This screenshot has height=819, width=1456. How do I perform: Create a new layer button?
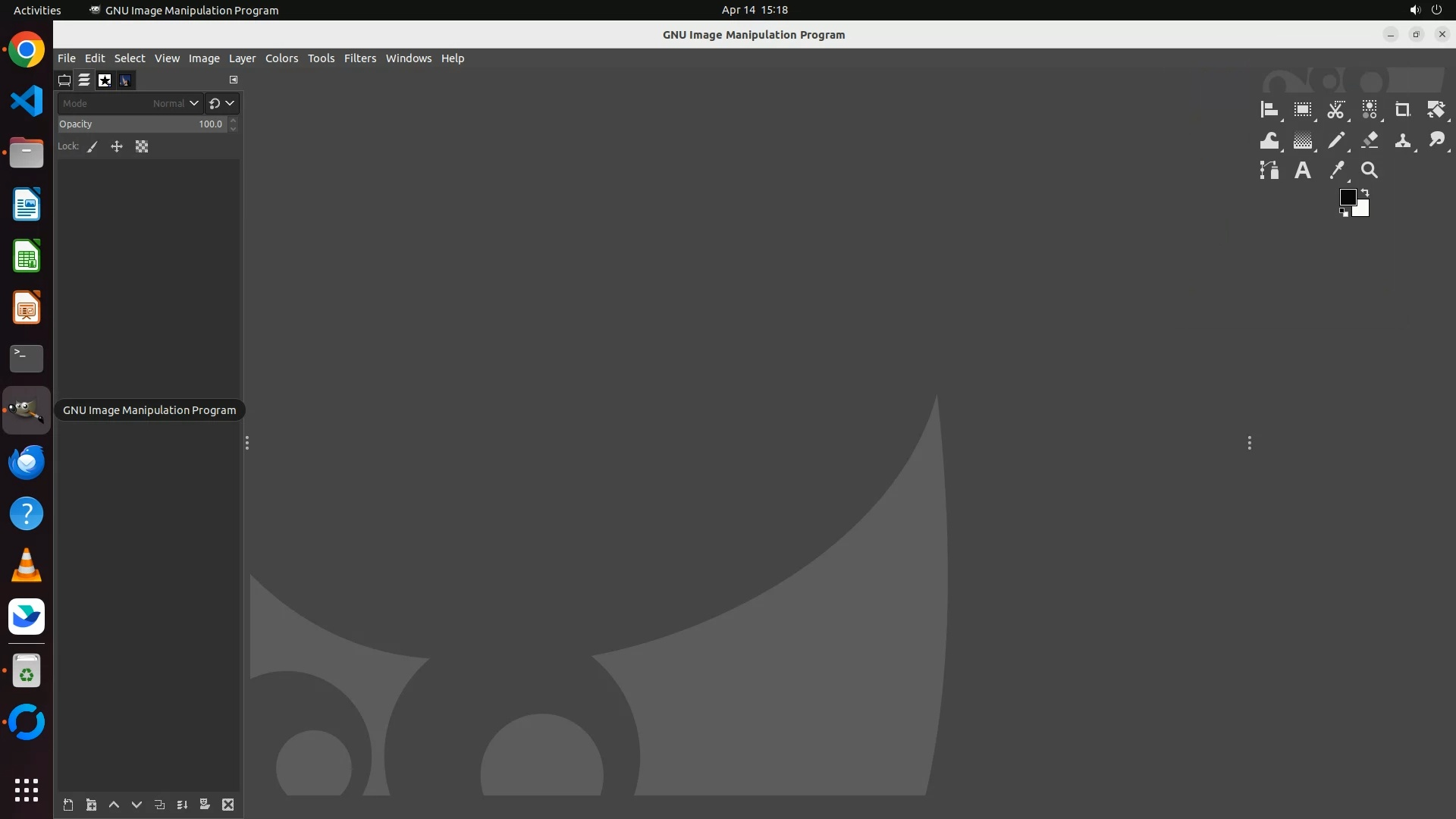[x=68, y=805]
